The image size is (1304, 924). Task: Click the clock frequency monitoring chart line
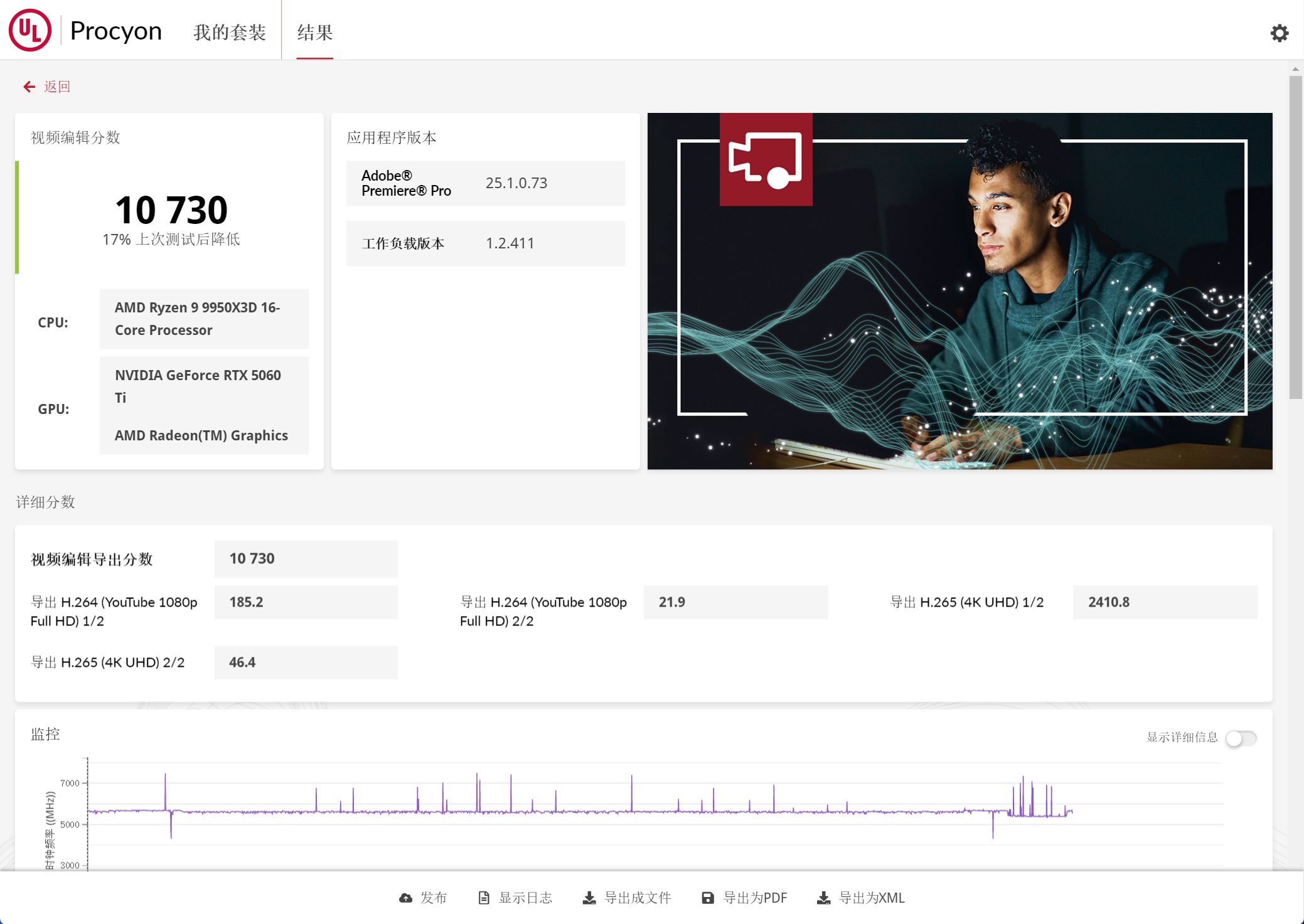tap(565, 811)
